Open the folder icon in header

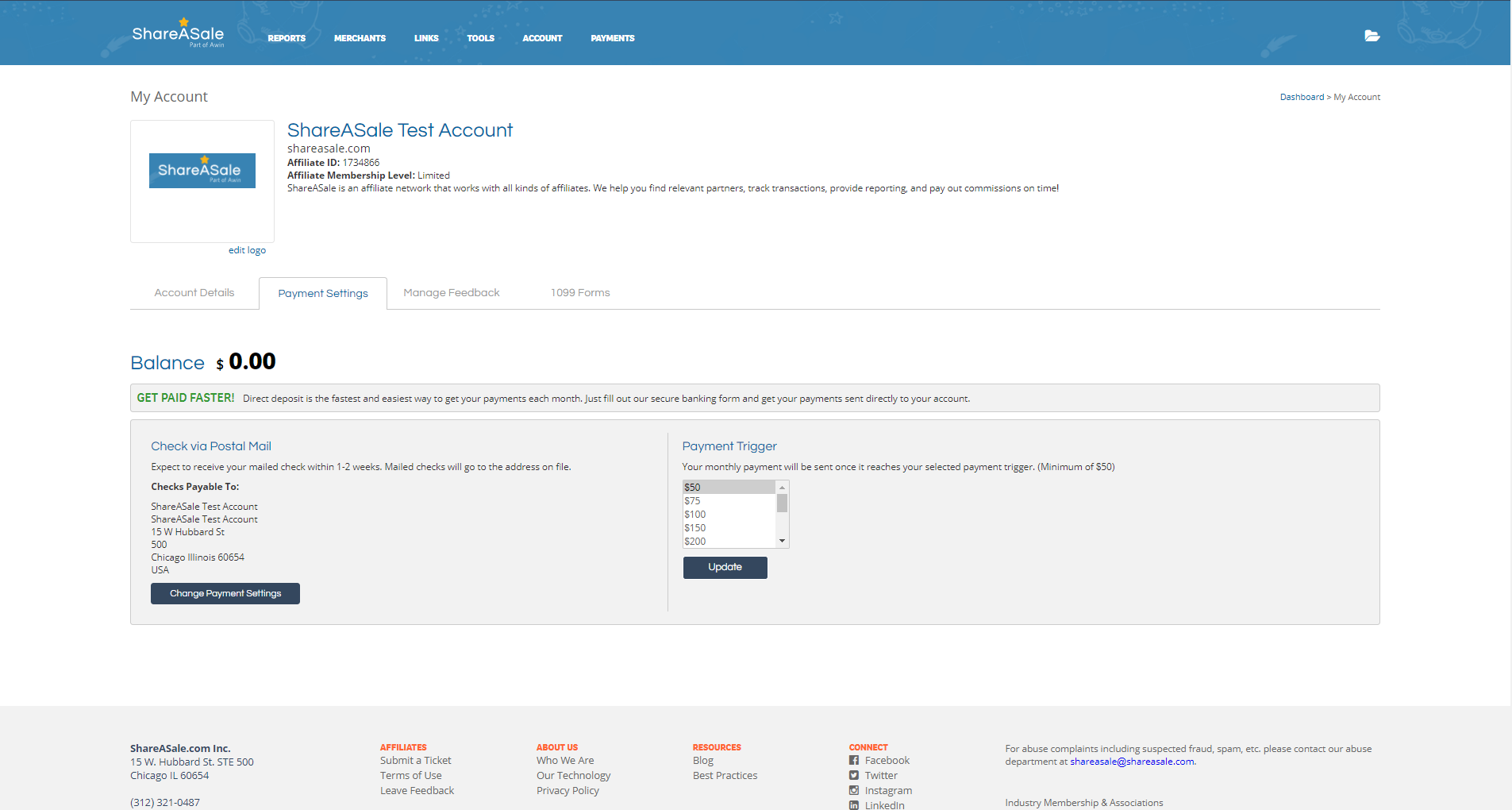click(x=1372, y=36)
